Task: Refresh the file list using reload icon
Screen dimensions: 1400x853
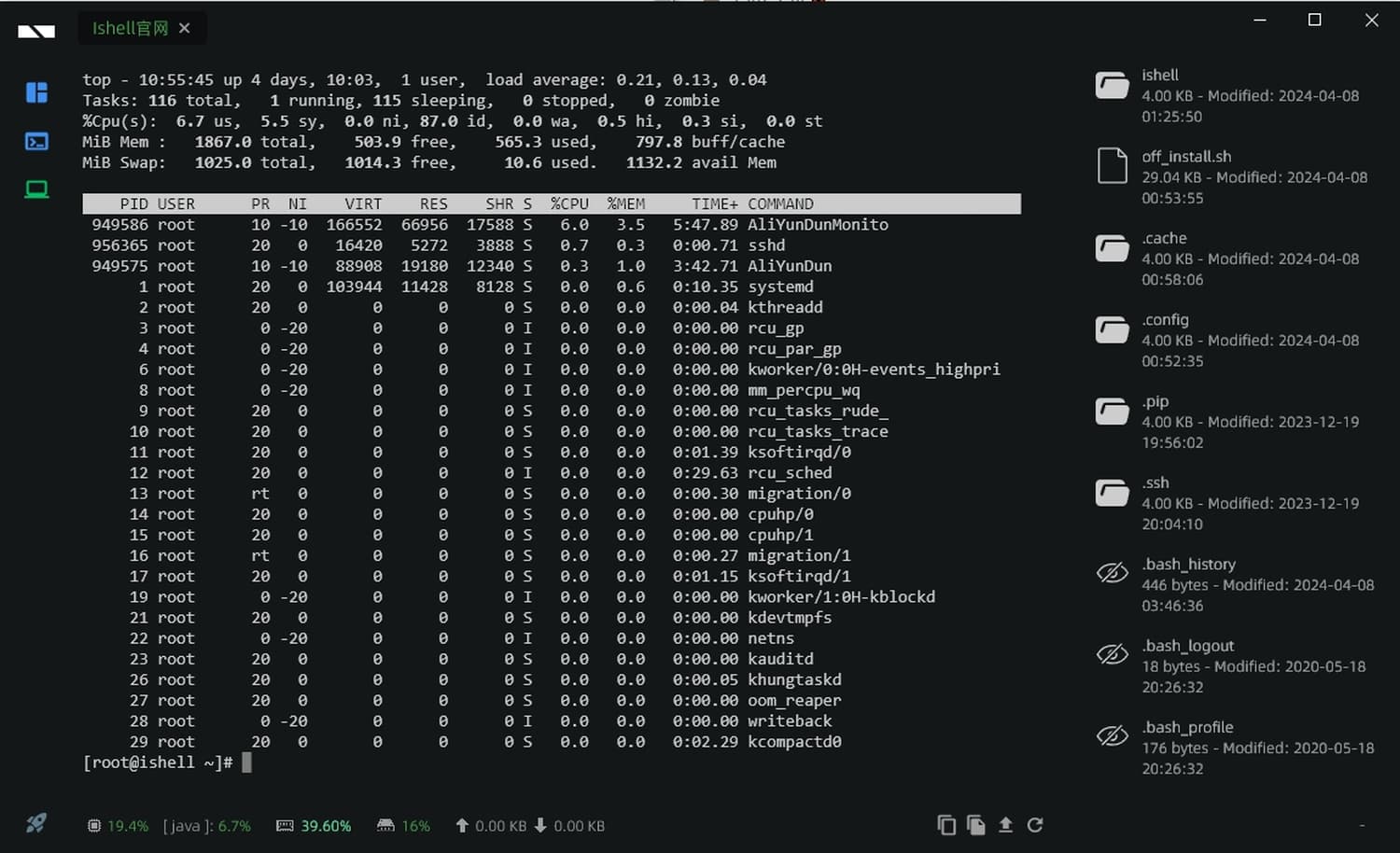Action: (1035, 825)
